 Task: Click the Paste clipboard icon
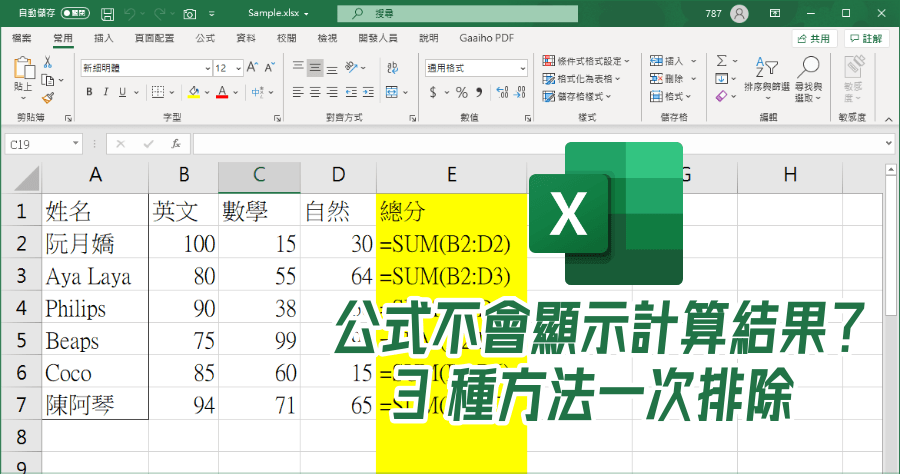(x=24, y=68)
